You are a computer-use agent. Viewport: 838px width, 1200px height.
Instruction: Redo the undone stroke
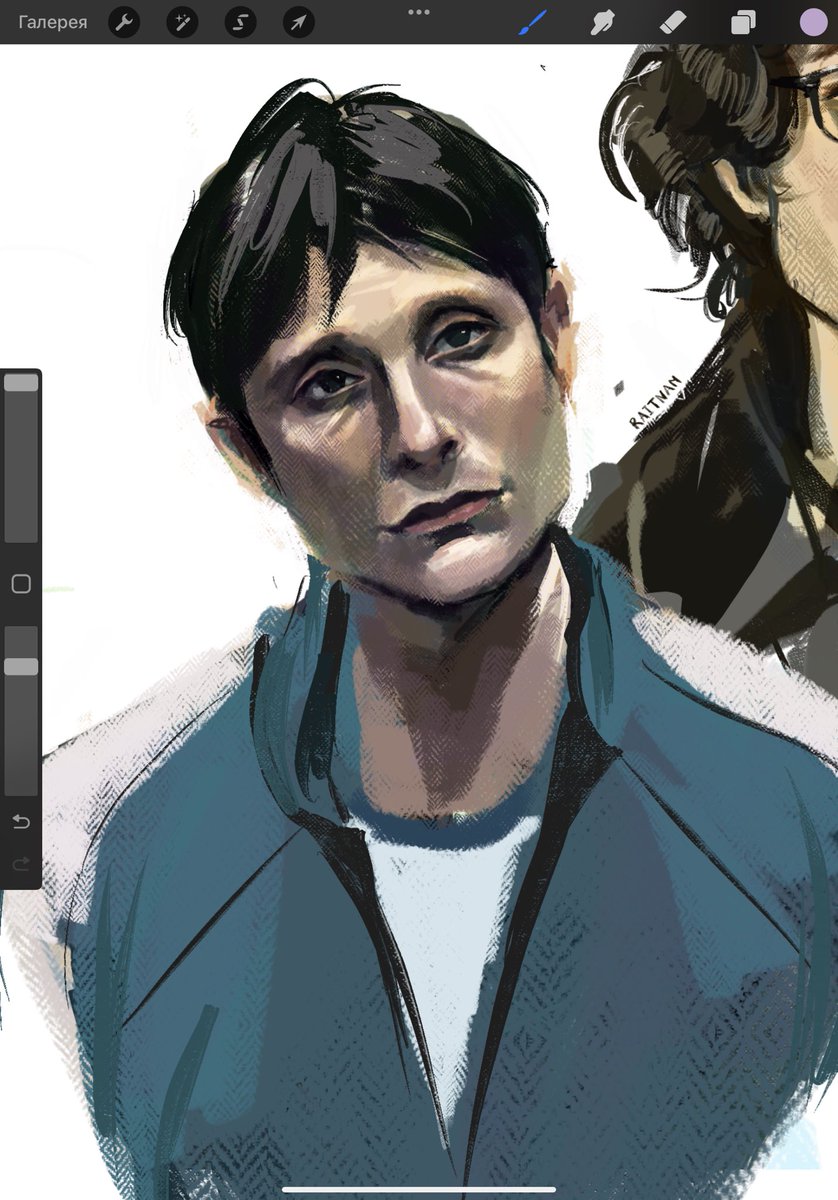coord(21,864)
